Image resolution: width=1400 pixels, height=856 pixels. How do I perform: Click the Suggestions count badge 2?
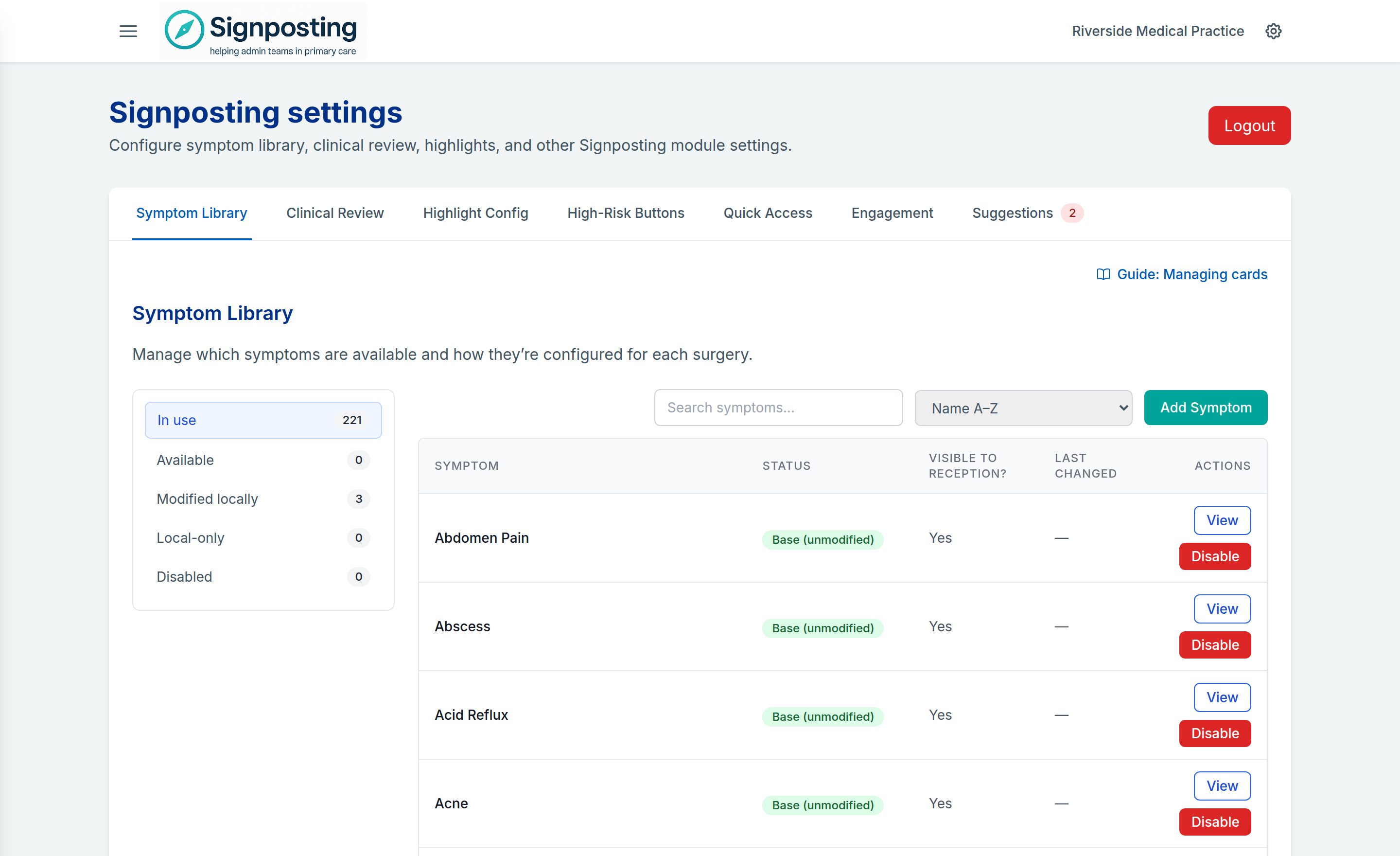coord(1072,213)
